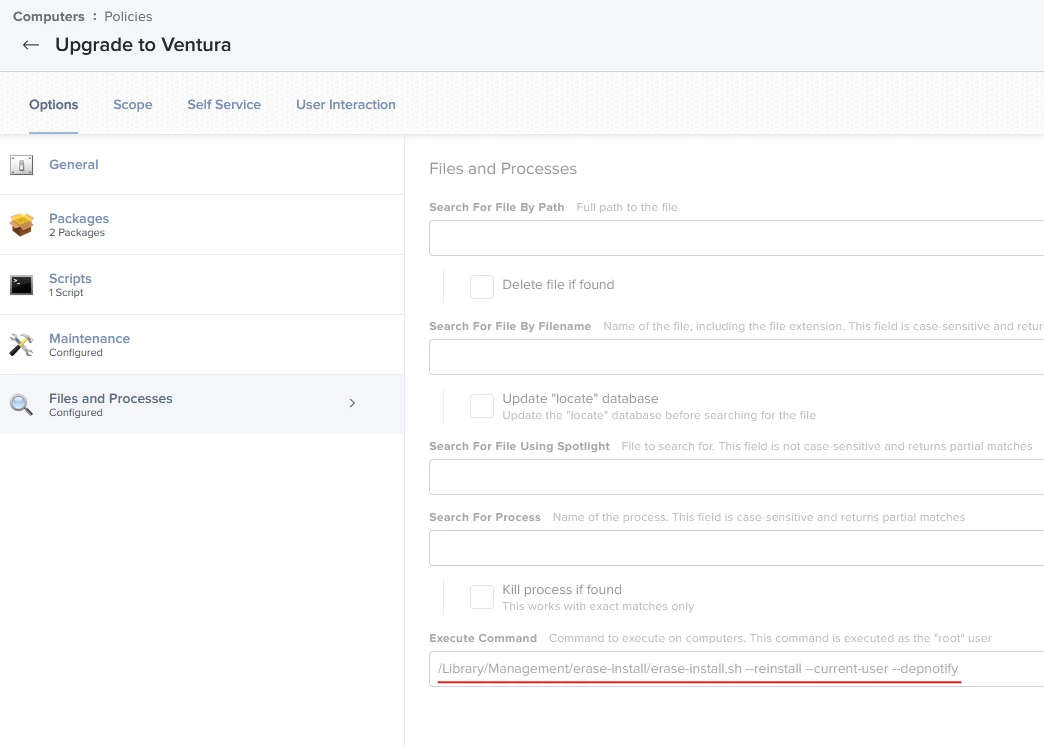Open the Scripts payload section

(202, 284)
